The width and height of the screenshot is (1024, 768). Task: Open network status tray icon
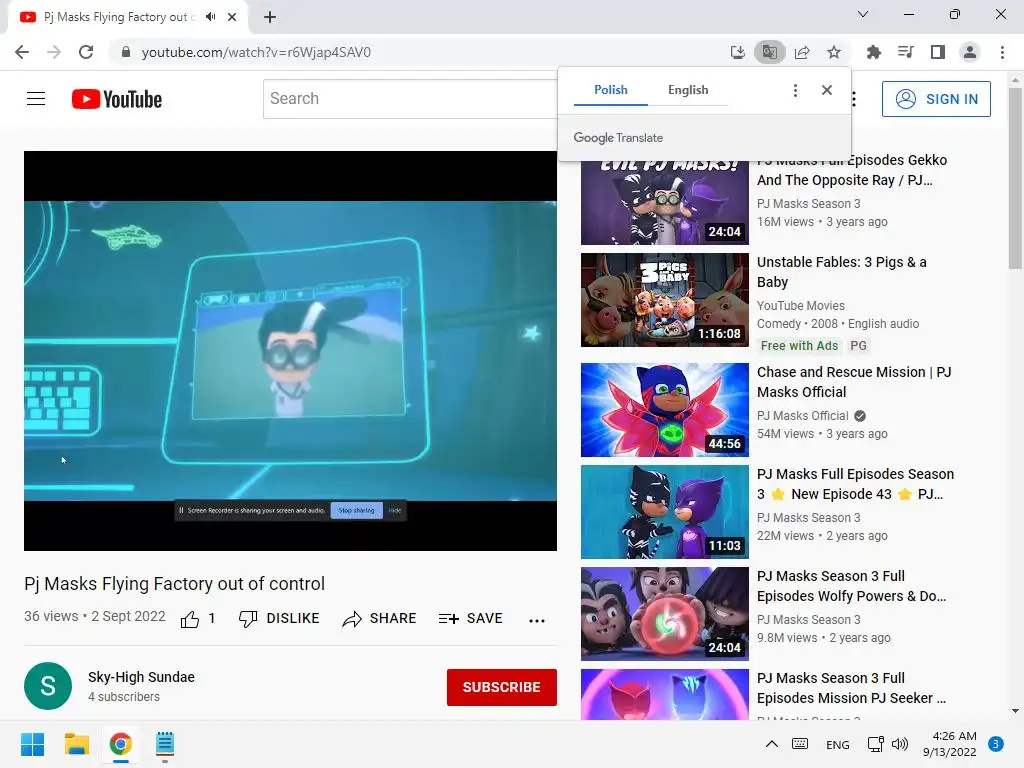[875, 744]
